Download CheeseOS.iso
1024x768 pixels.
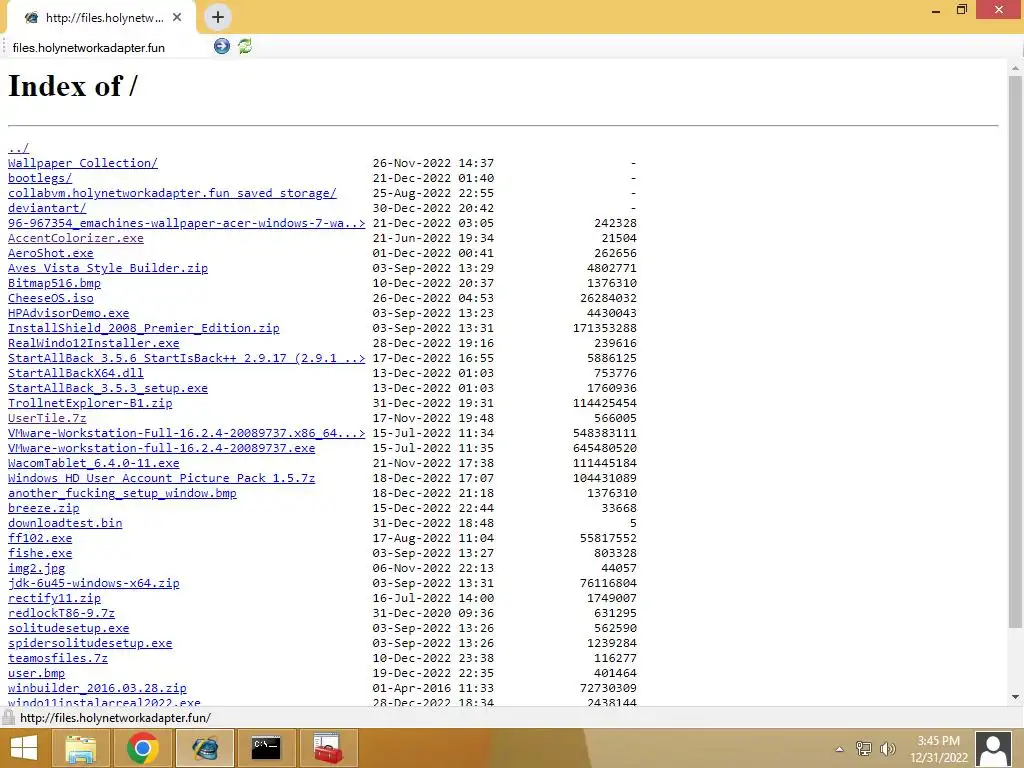coord(51,298)
